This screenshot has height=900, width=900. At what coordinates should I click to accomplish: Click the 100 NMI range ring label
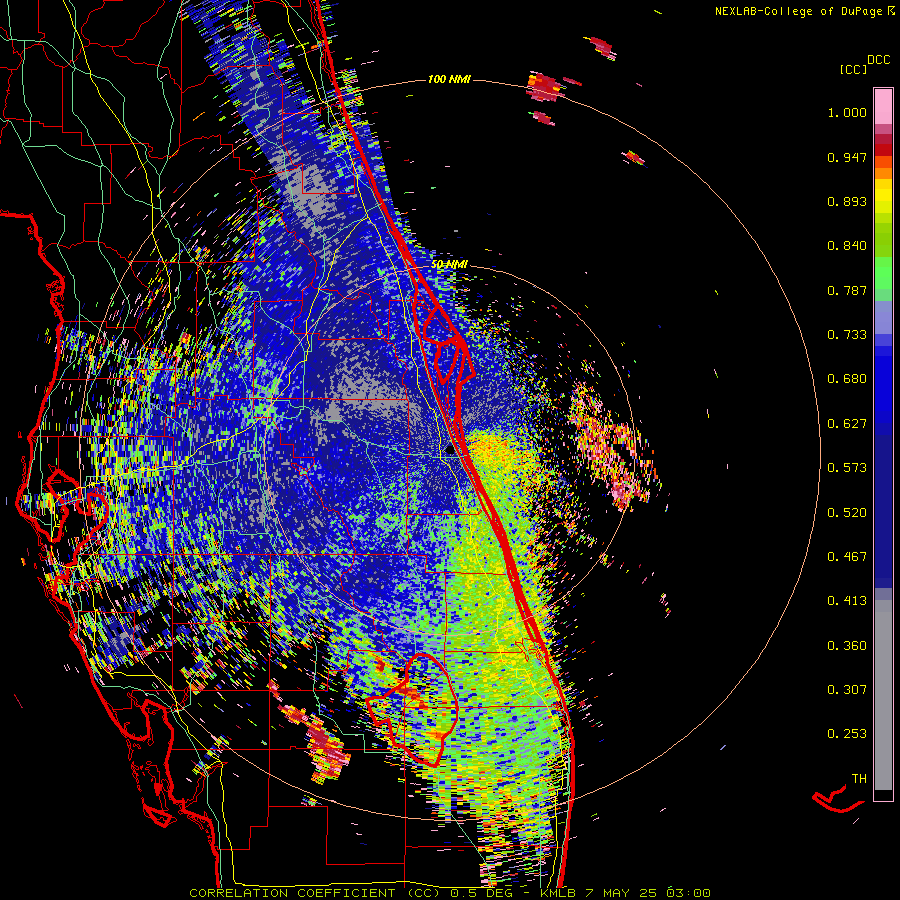[449, 79]
